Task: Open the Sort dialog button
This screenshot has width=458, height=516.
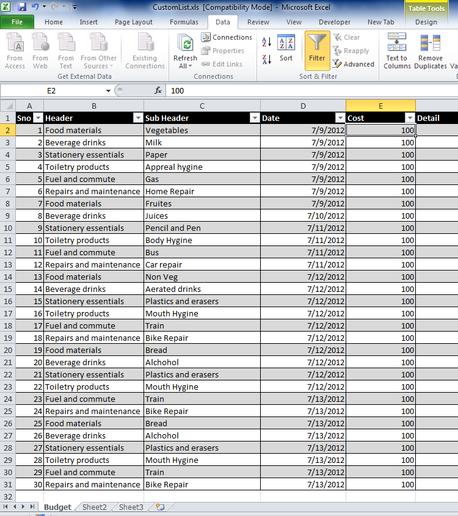Action: coord(286,49)
